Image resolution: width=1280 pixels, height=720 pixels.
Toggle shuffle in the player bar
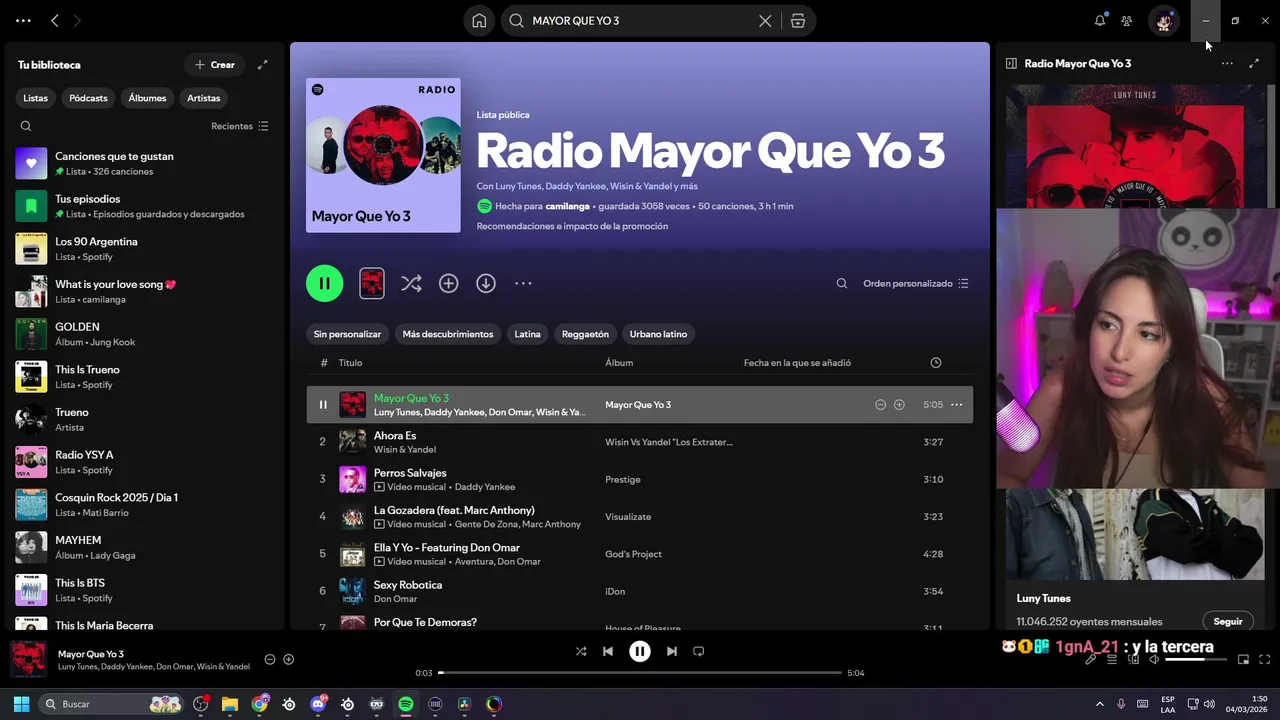click(581, 651)
